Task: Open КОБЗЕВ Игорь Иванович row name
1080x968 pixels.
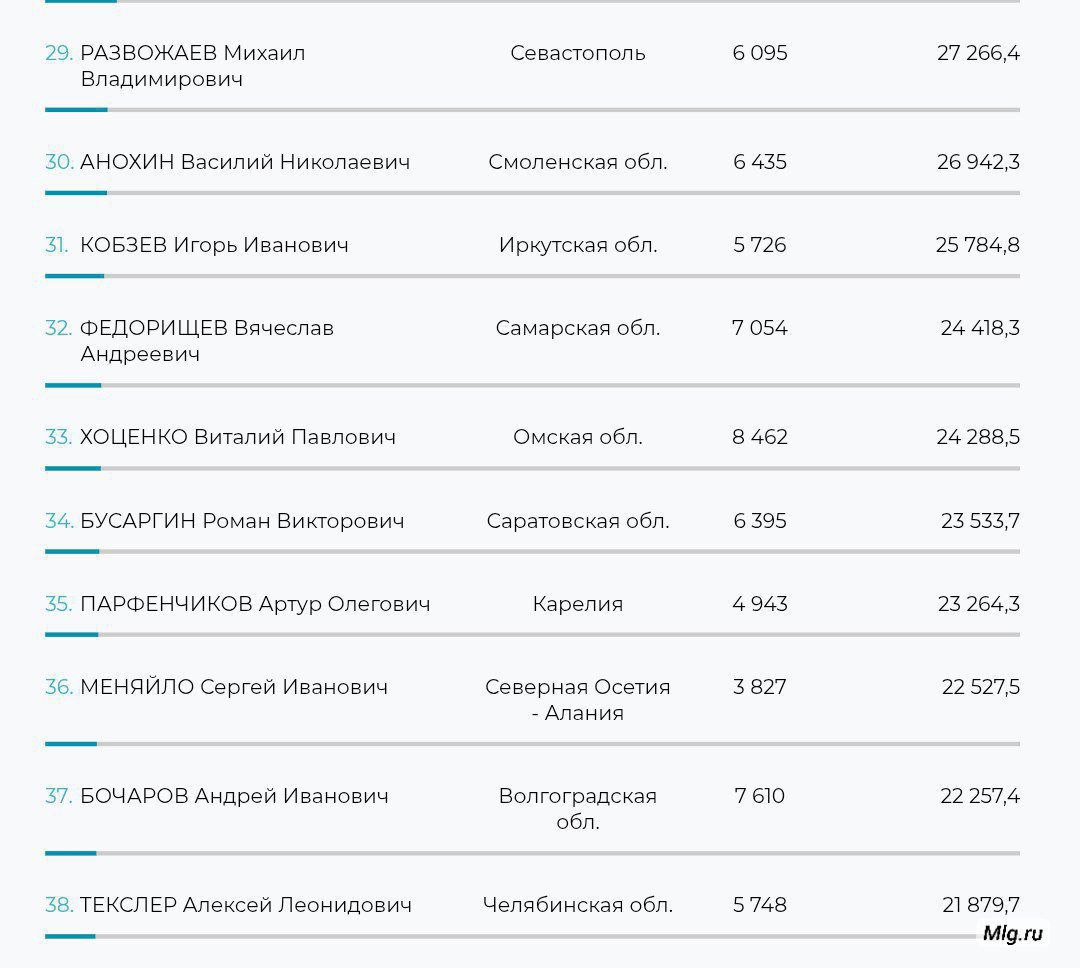Action: (214, 245)
